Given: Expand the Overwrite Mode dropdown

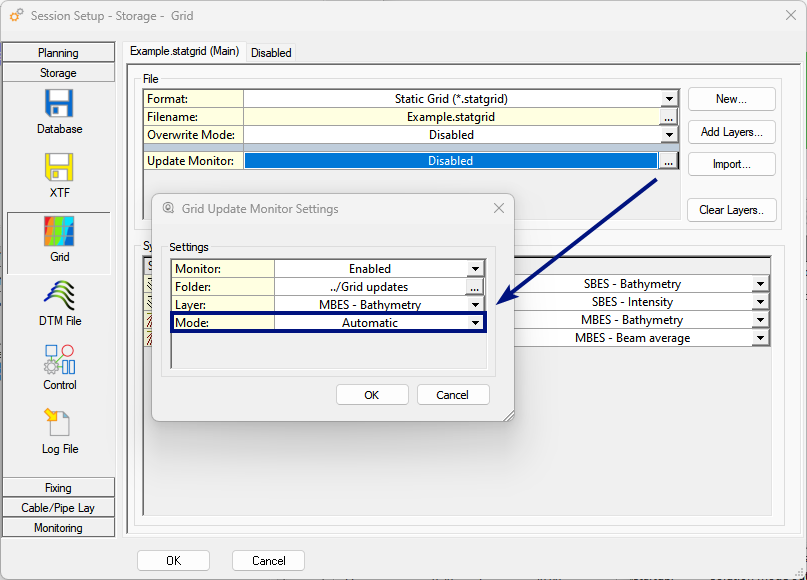Looking at the screenshot, I should pyautogui.click(x=669, y=134).
